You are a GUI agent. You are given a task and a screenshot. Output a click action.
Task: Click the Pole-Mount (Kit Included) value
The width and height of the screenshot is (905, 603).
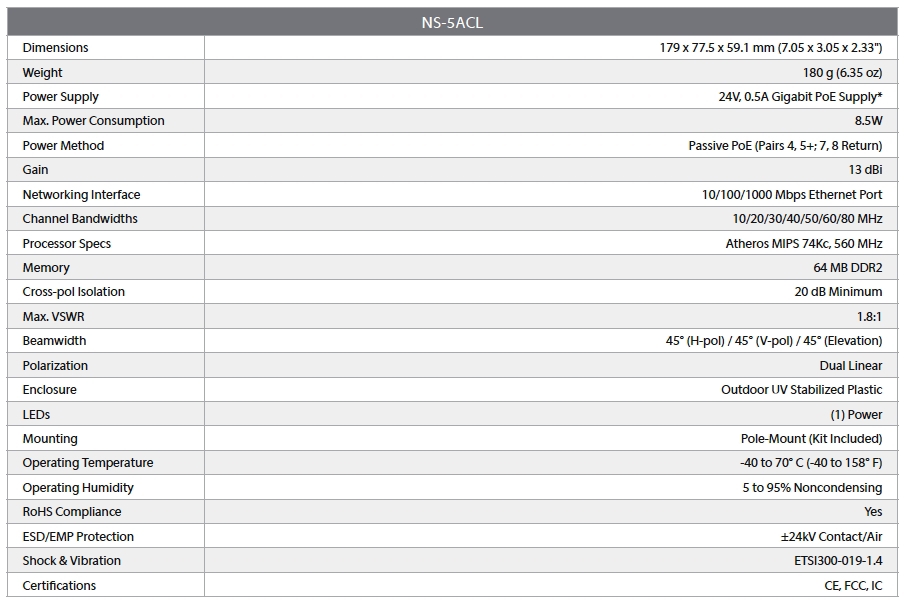click(811, 439)
